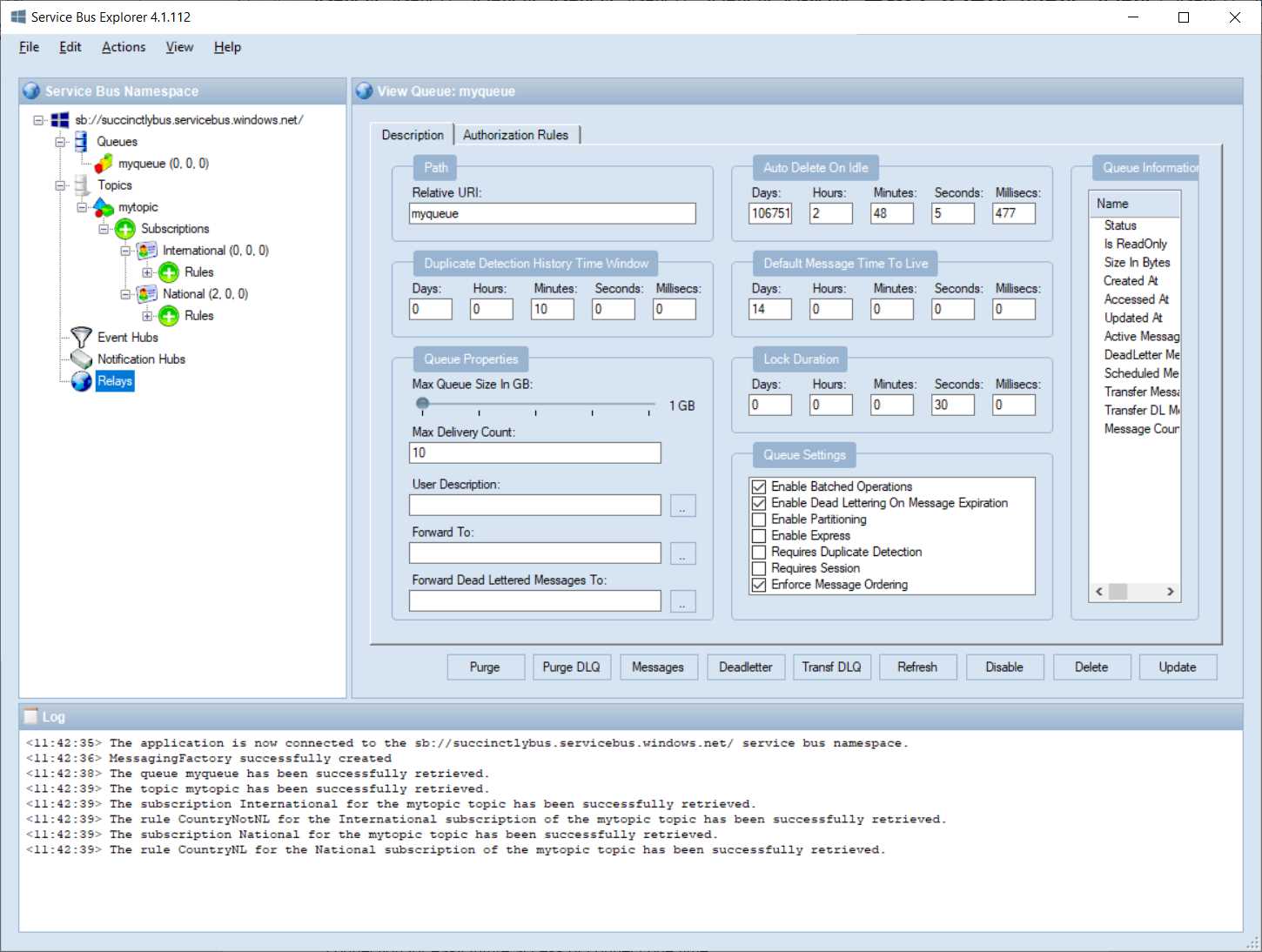1262x952 pixels.
Task: Click Forward To browse button
Action: coord(683,553)
